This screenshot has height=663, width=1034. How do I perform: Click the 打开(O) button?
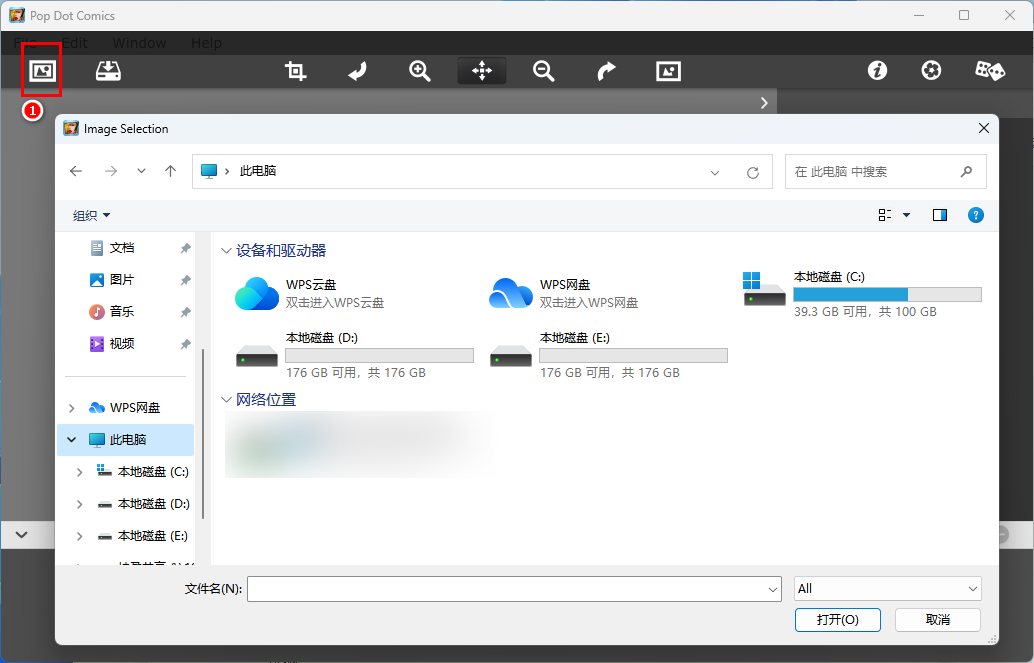click(x=837, y=620)
